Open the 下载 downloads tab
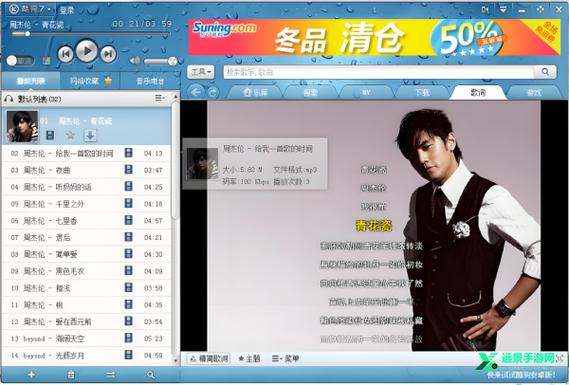The image size is (569, 385). click(422, 93)
